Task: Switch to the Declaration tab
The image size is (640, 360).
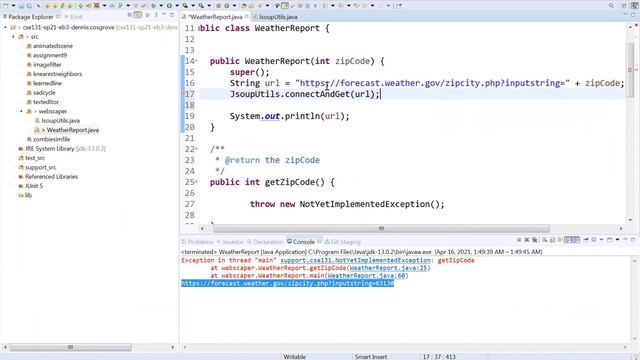Action: [265, 242]
